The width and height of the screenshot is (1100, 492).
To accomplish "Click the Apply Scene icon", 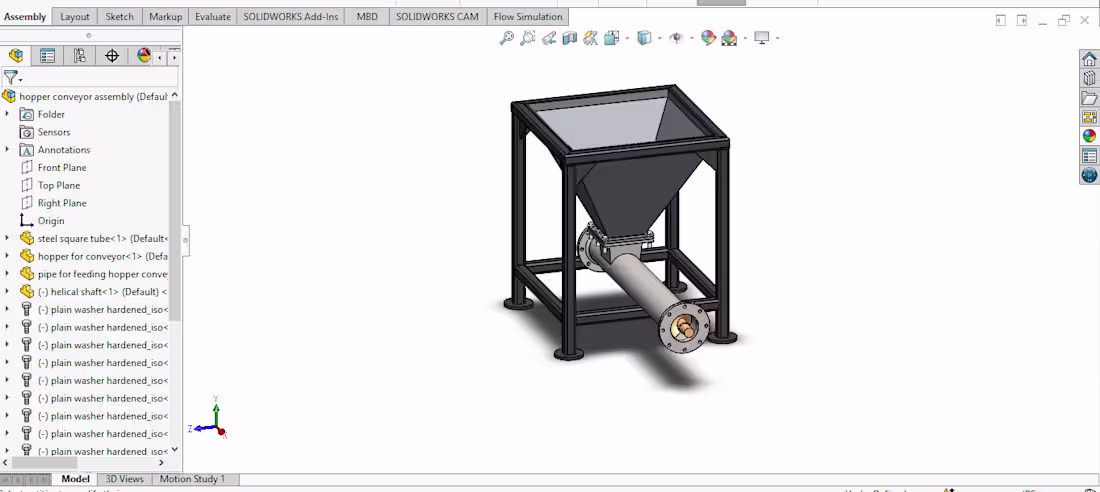I will [x=730, y=38].
